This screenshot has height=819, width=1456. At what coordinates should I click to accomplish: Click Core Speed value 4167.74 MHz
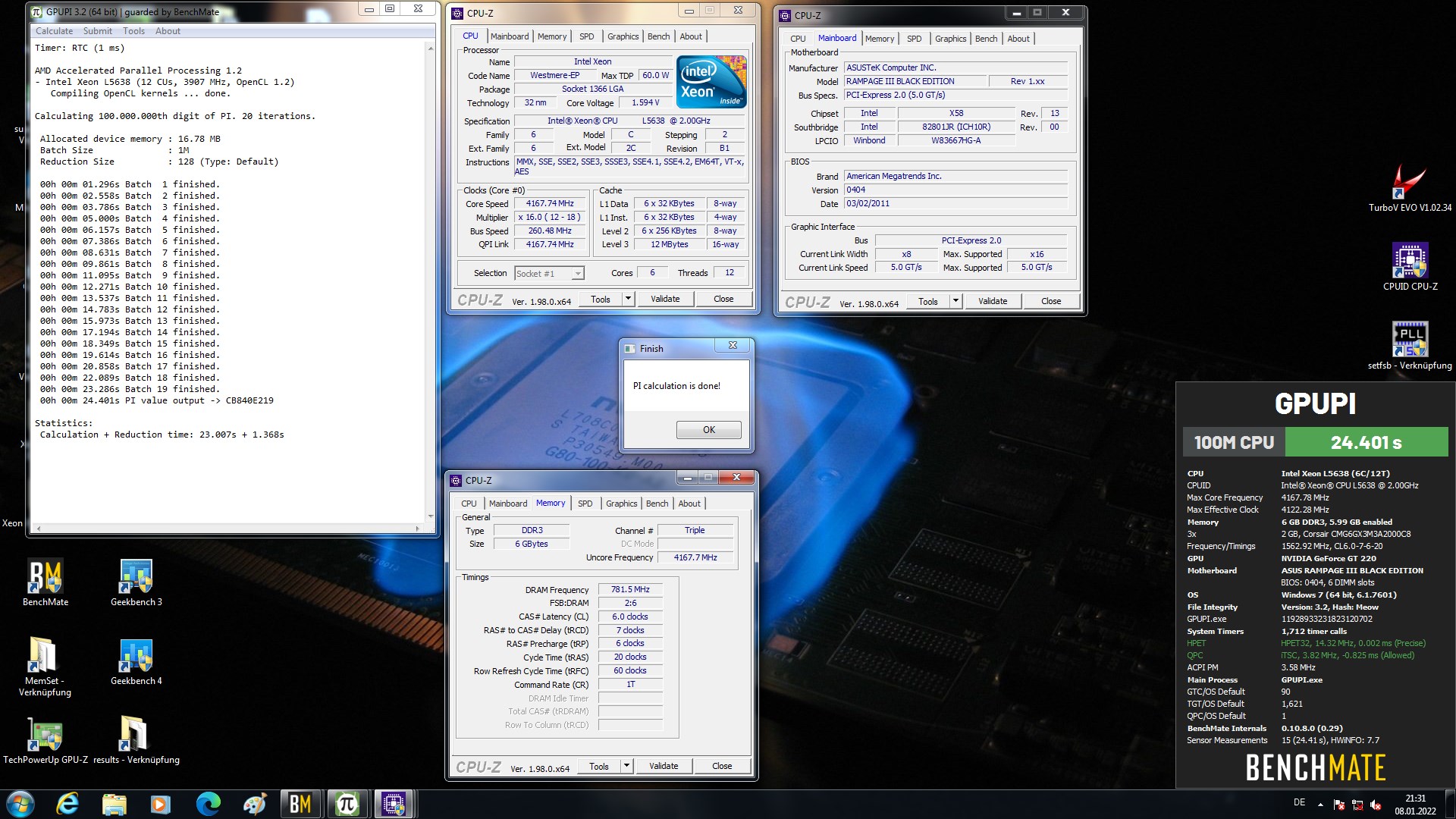tap(550, 203)
